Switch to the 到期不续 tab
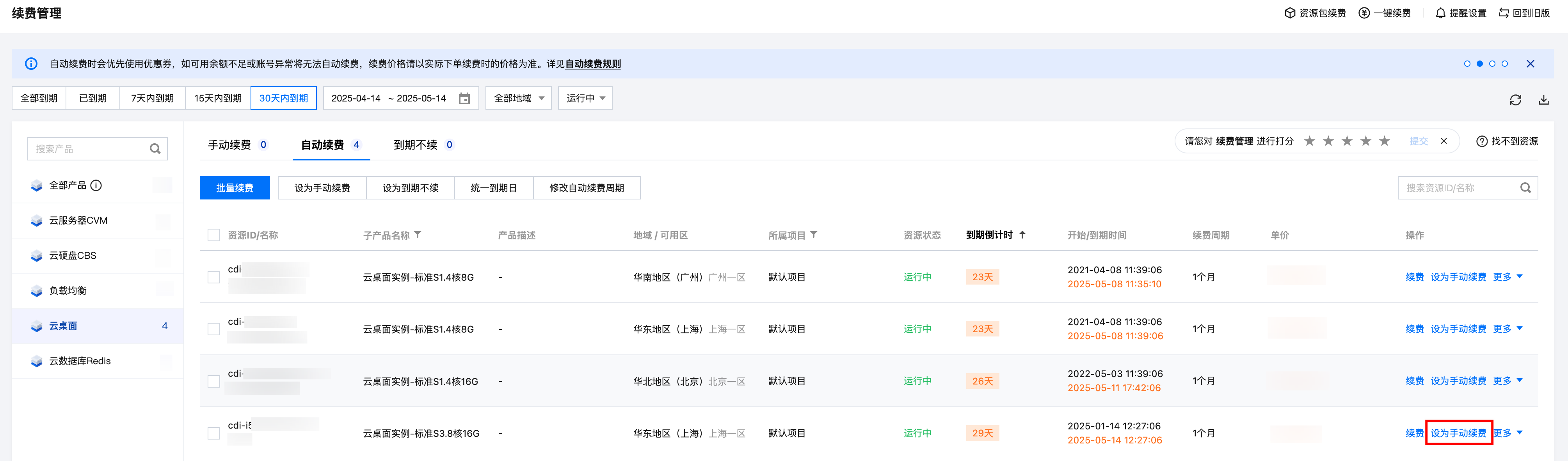The height and width of the screenshot is (461, 1568). 424,145
